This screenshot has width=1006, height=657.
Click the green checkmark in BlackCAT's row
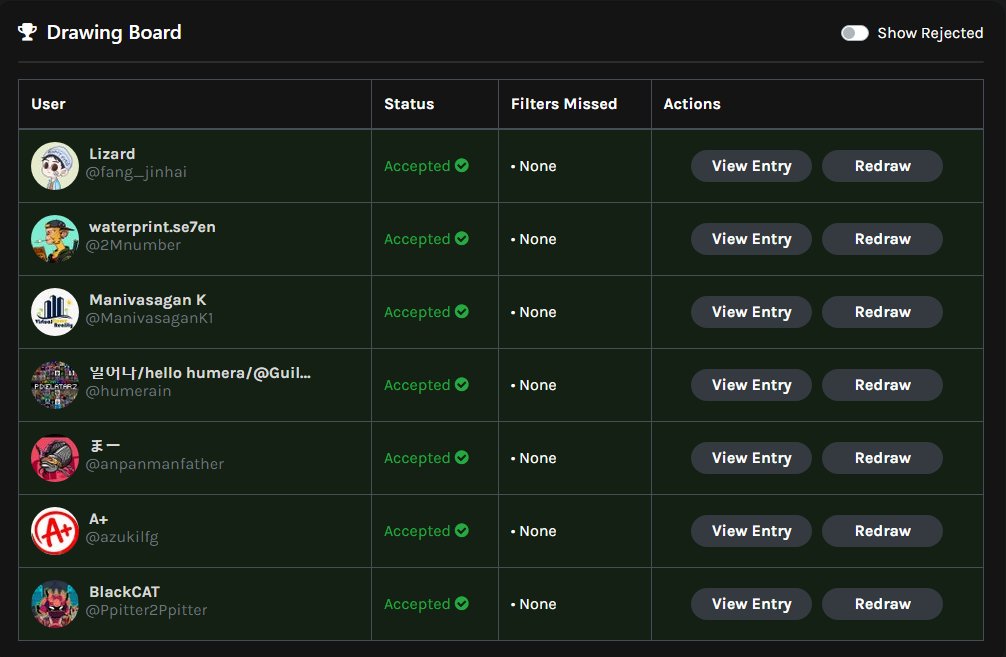tap(462, 604)
